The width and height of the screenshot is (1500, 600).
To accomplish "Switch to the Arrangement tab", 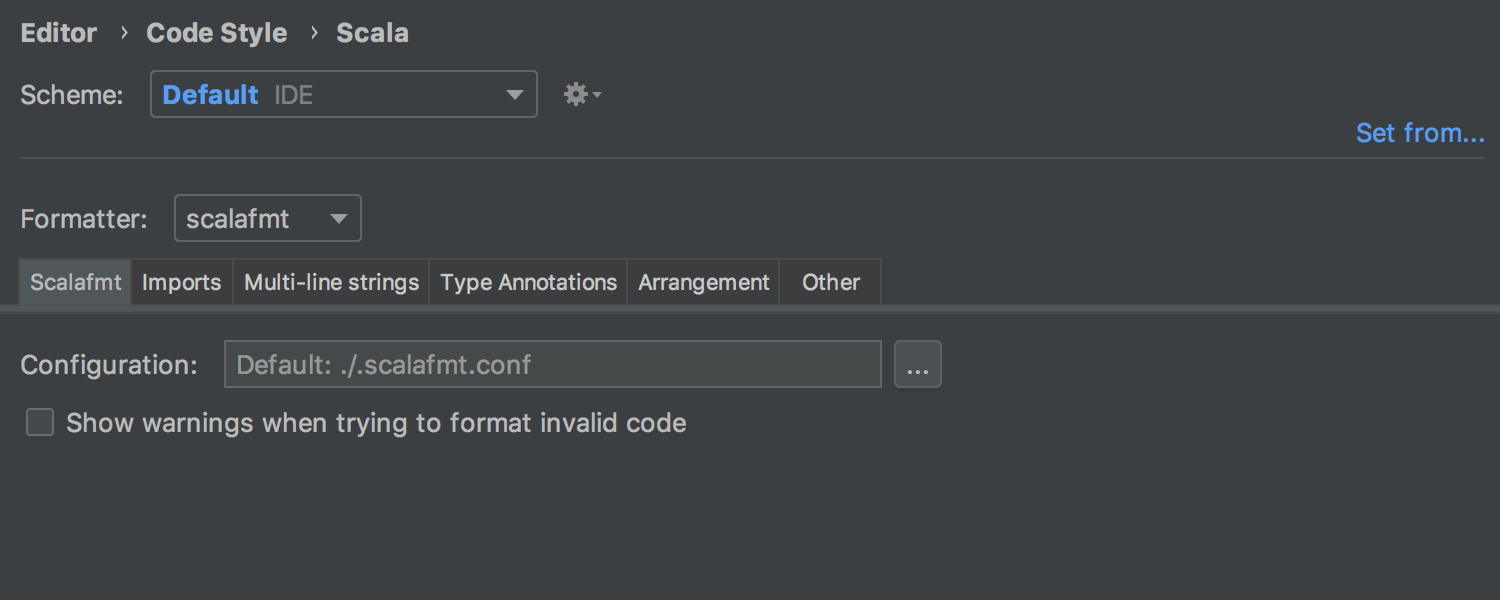I will (x=704, y=282).
